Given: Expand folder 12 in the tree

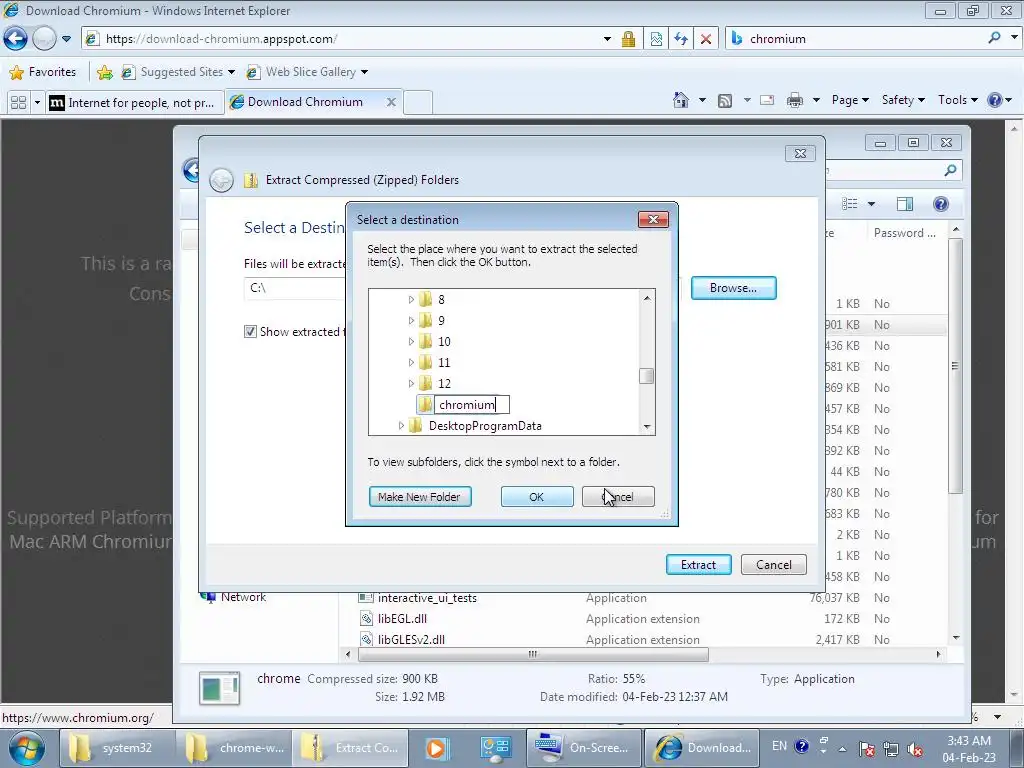Looking at the screenshot, I should 411,383.
